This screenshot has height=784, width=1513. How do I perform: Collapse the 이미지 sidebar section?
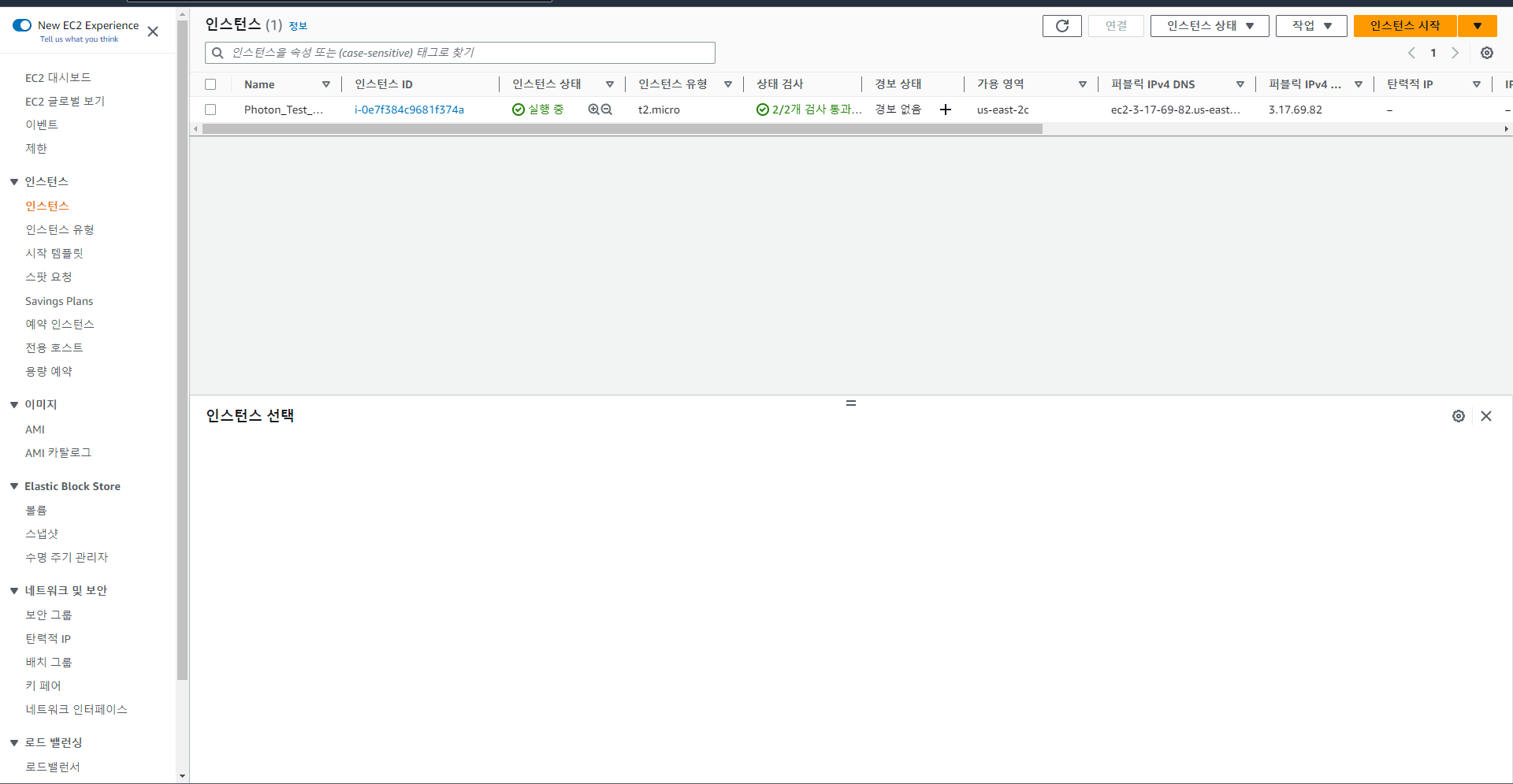tap(14, 405)
